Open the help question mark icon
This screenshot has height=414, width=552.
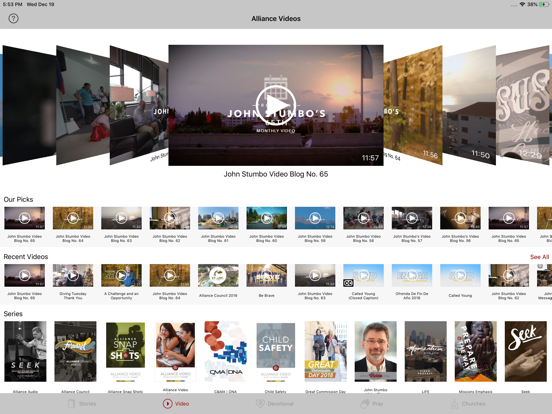[13, 18]
